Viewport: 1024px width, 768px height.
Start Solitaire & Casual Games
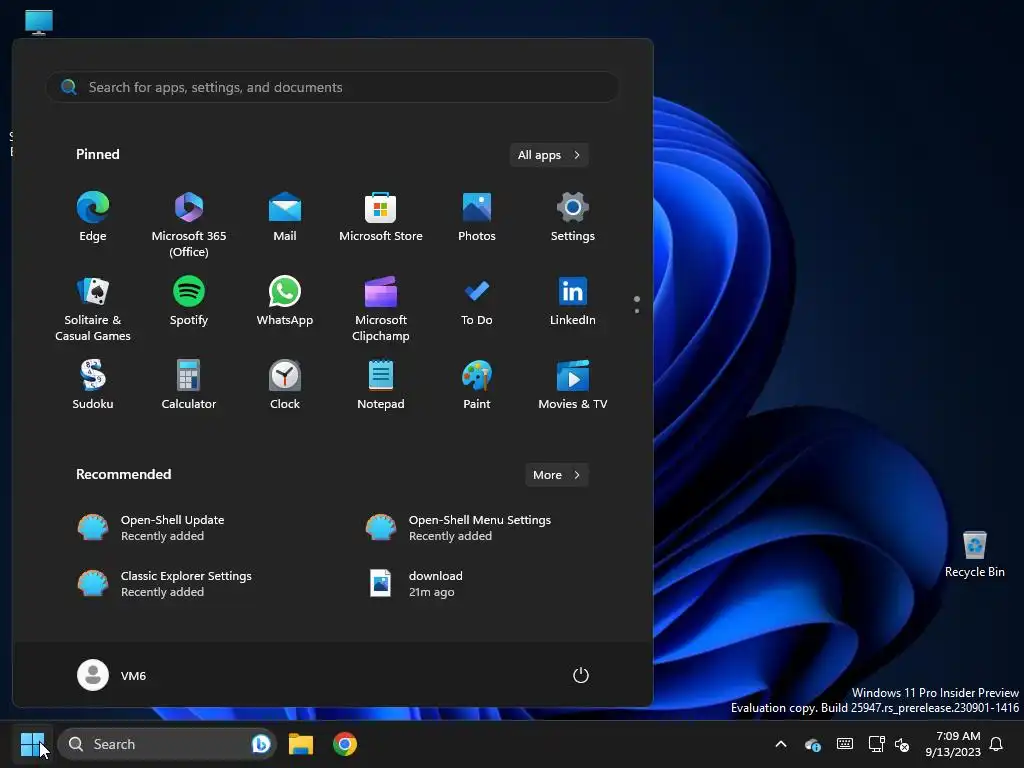point(93,308)
